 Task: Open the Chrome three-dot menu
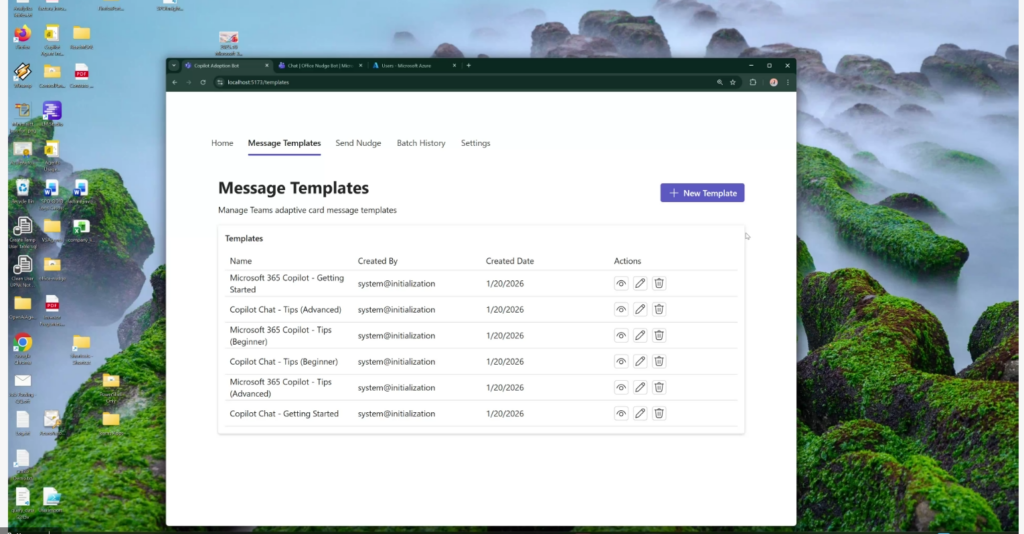click(x=788, y=82)
